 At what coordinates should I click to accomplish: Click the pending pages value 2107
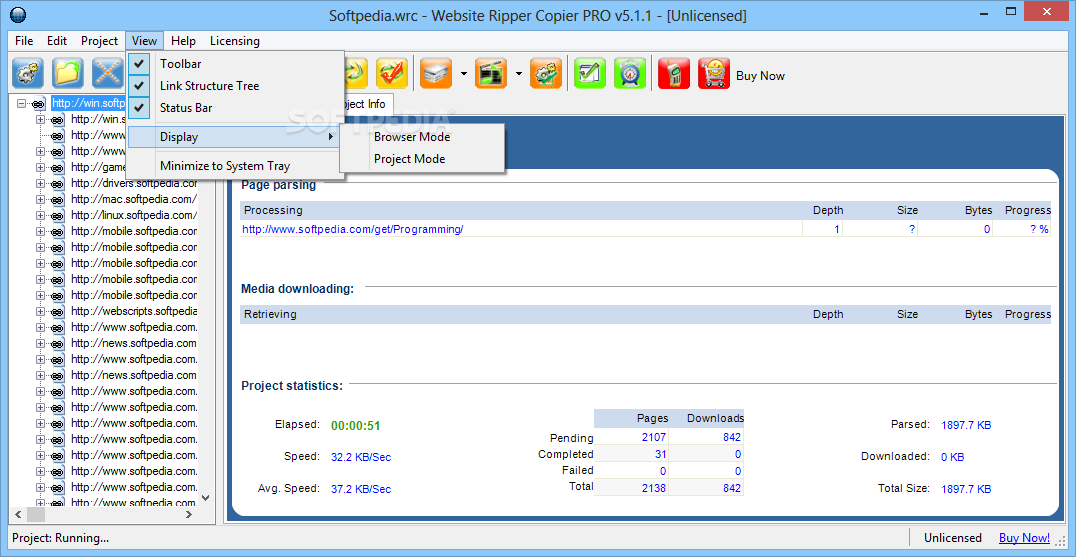(653, 437)
